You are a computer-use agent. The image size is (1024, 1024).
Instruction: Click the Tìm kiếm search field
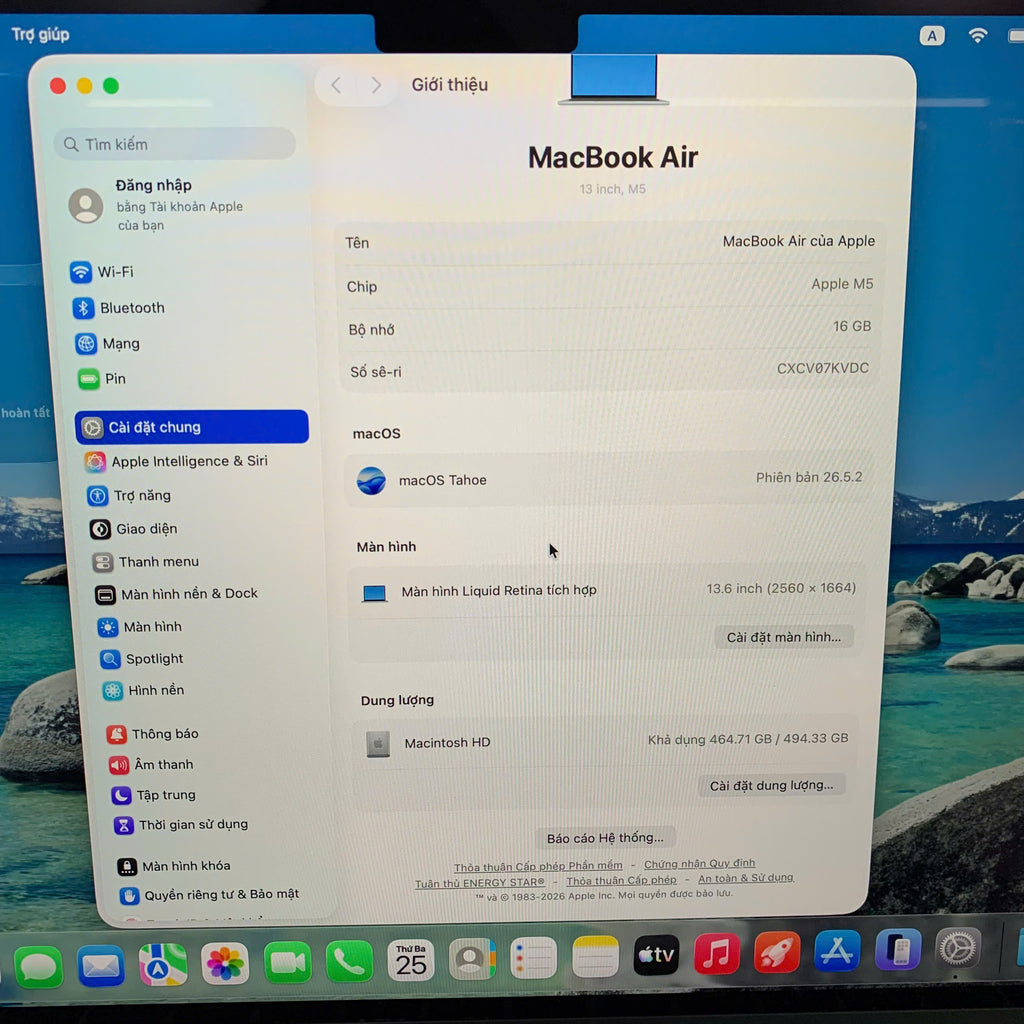pos(174,144)
